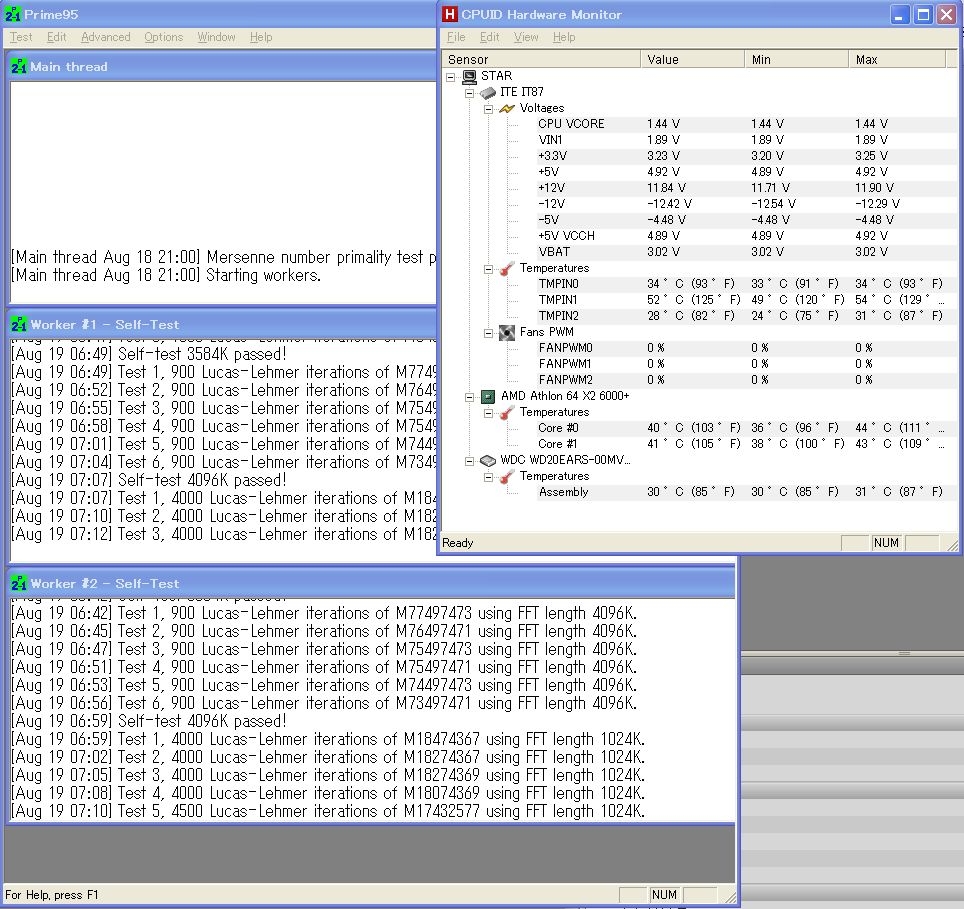Collapse Temperatures under the WDC drive
The image size is (964, 909).
[489, 476]
